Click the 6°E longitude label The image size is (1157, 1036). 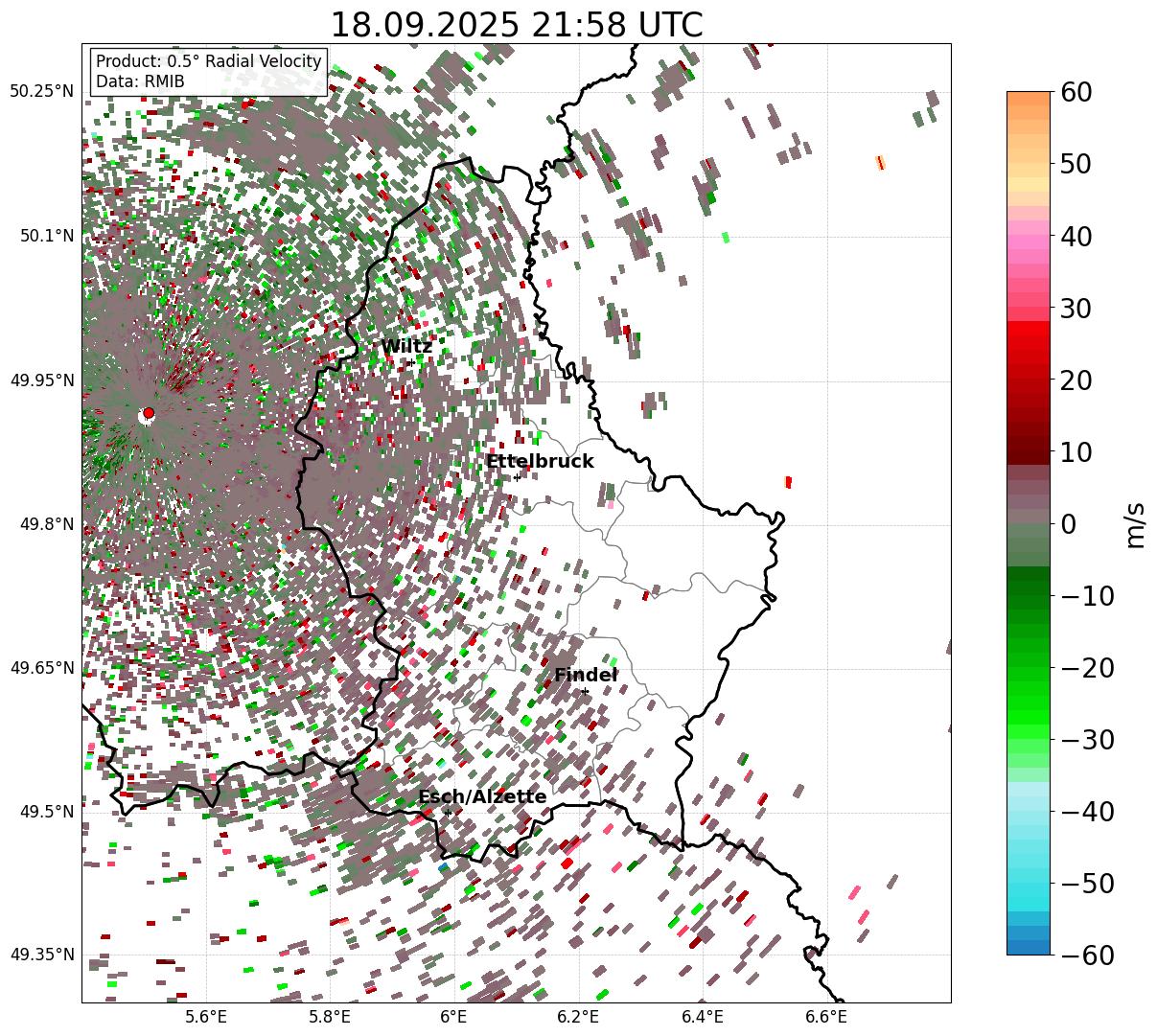click(453, 1017)
